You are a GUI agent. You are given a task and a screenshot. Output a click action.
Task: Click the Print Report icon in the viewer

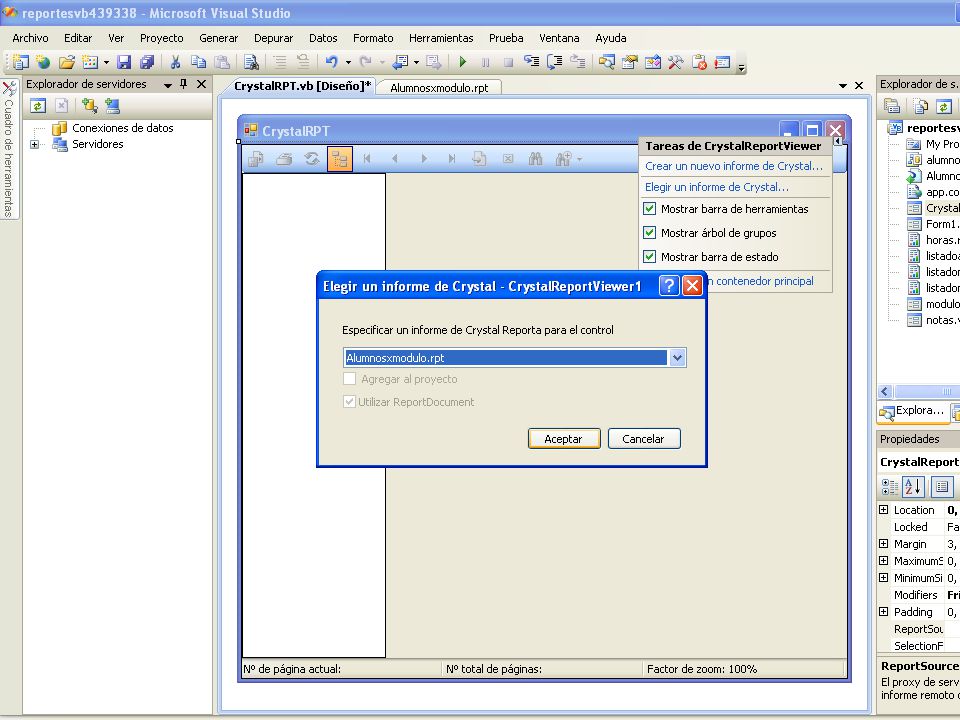pos(284,159)
